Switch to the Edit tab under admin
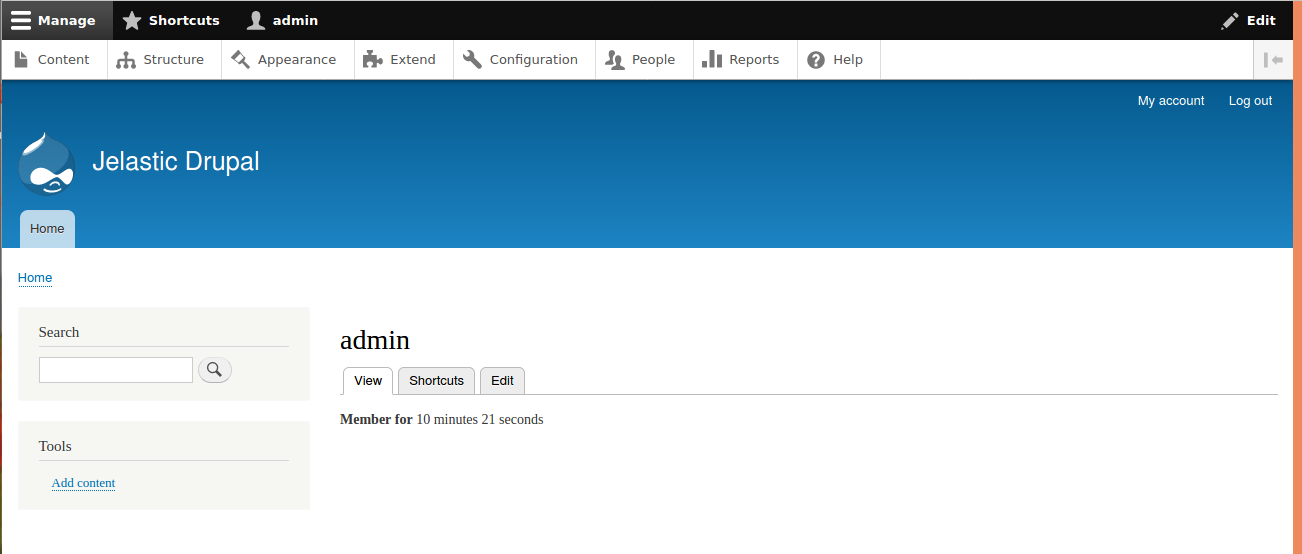This screenshot has height=554, width=1302. coord(502,381)
